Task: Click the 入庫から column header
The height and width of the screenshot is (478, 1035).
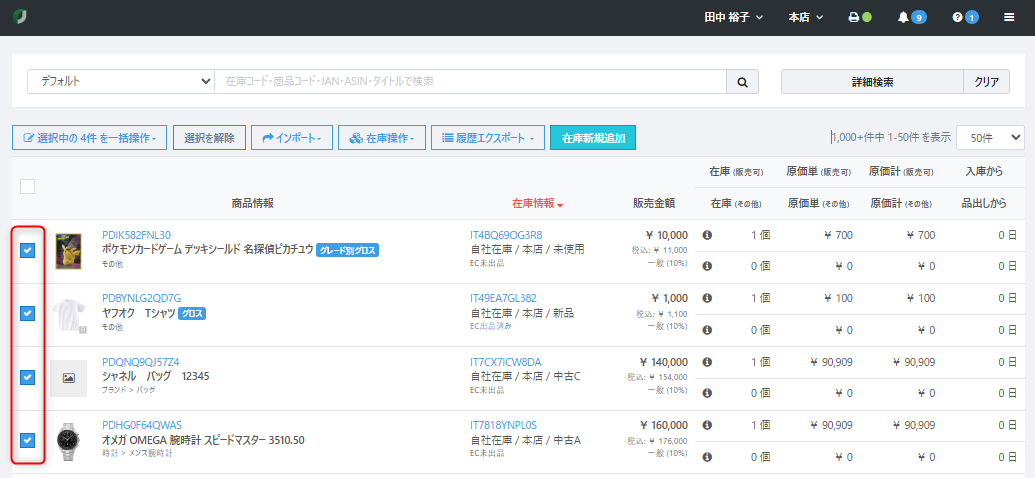Action: point(984,172)
